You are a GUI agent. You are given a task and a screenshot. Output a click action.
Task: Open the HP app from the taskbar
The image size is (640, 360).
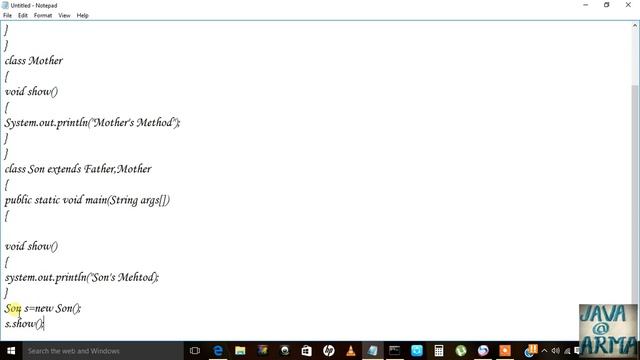pyautogui.click(x=329, y=351)
